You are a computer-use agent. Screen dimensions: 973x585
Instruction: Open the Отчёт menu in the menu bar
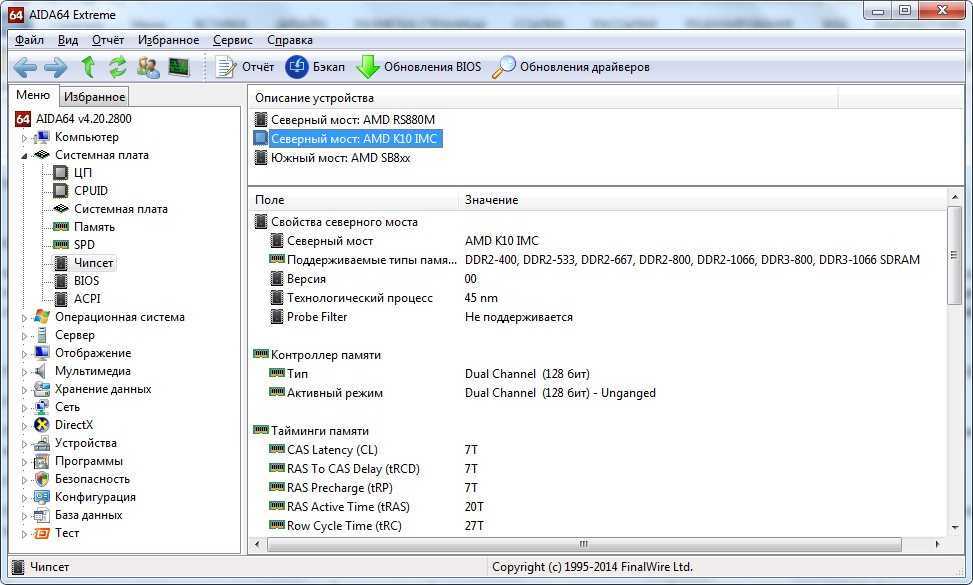coord(108,40)
